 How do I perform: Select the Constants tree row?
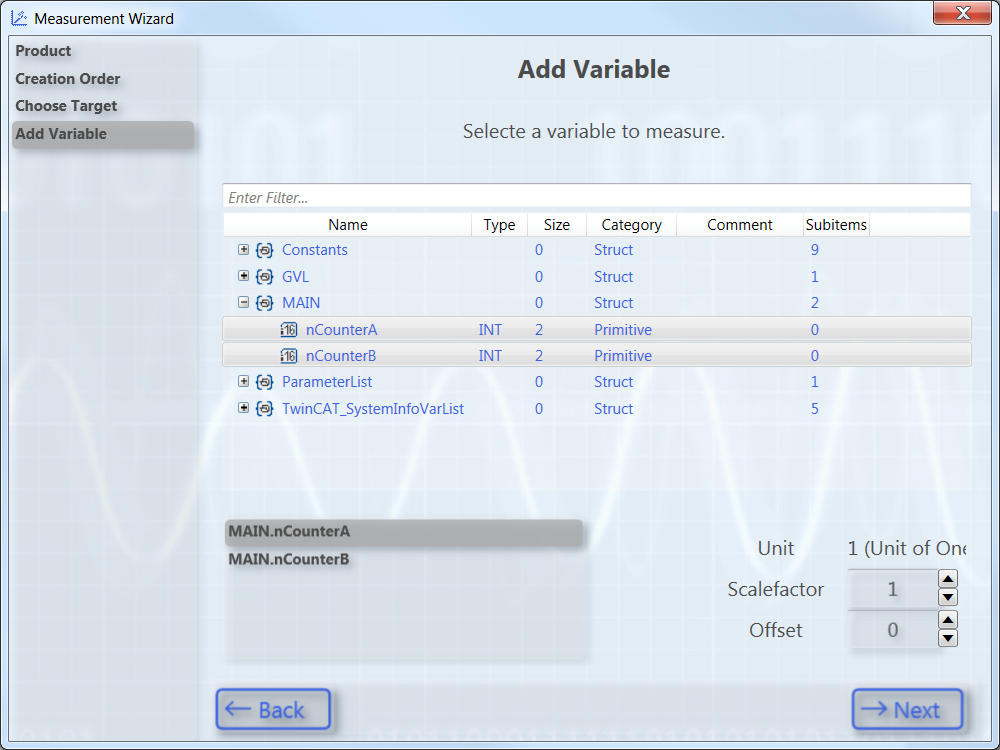[597, 250]
